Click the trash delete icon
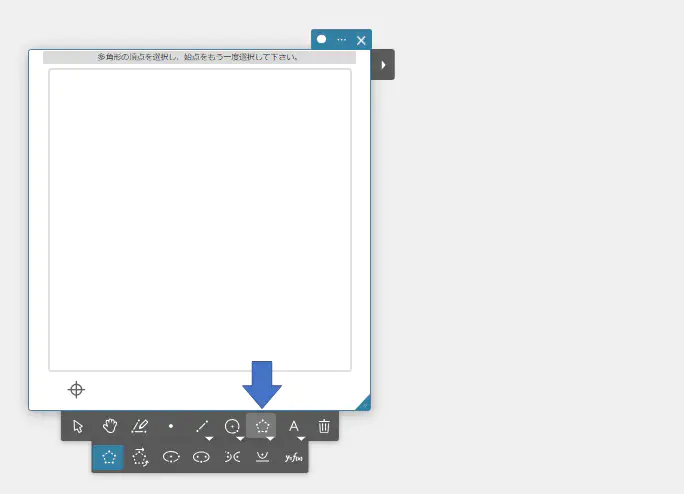The height and width of the screenshot is (494, 684). pyautogui.click(x=324, y=426)
